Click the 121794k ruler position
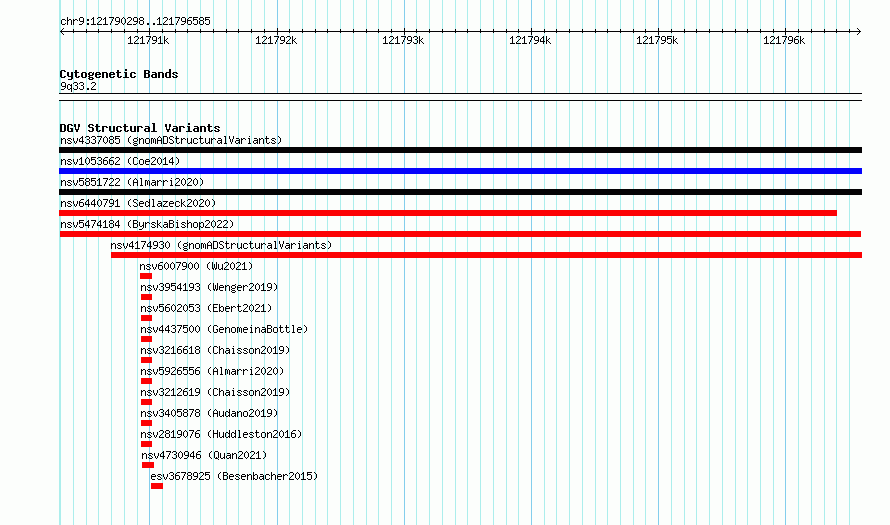The width and height of the screenshot is (890, 525). 530,40
